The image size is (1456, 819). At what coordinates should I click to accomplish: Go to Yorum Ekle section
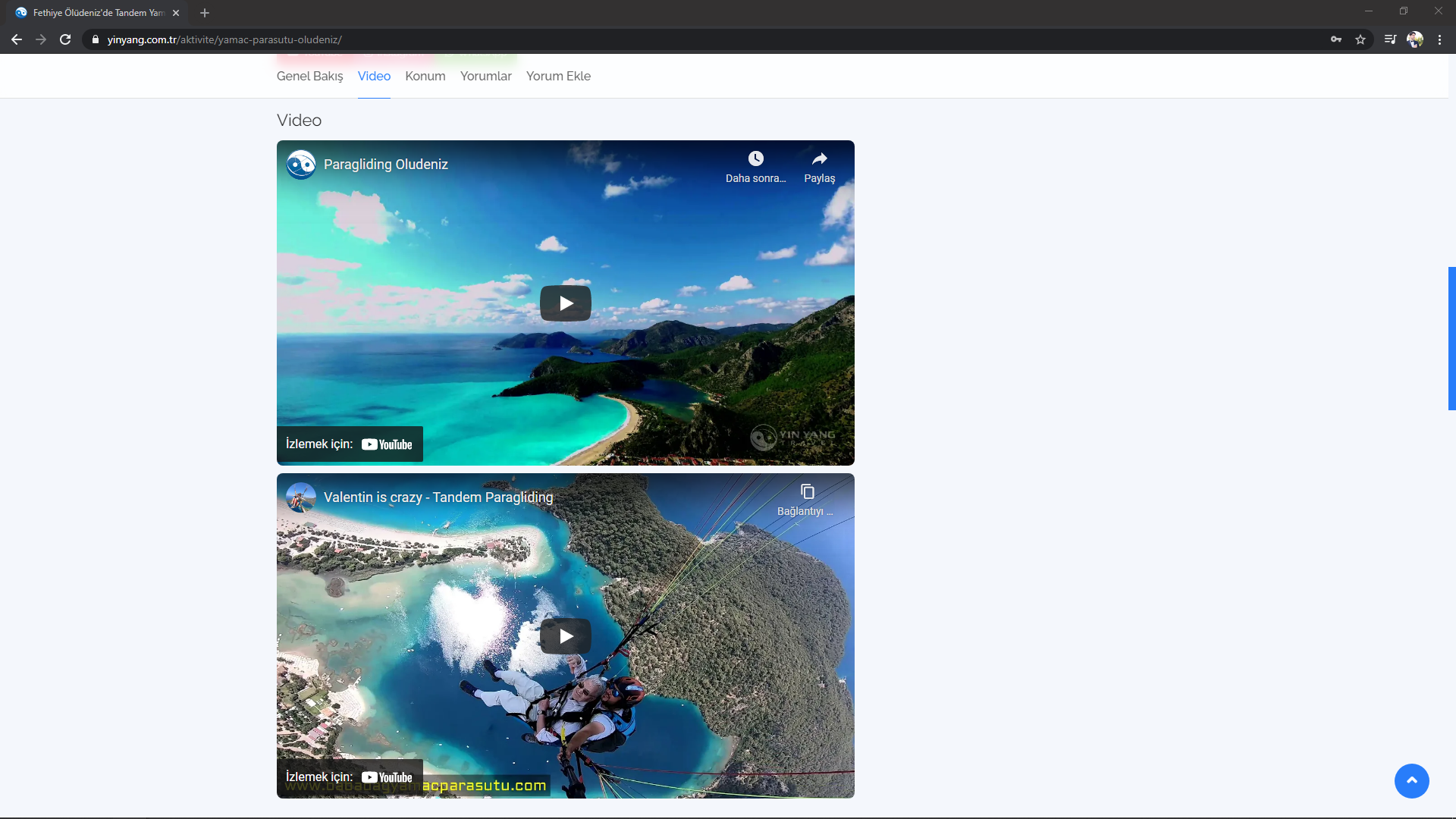point(558,76)
